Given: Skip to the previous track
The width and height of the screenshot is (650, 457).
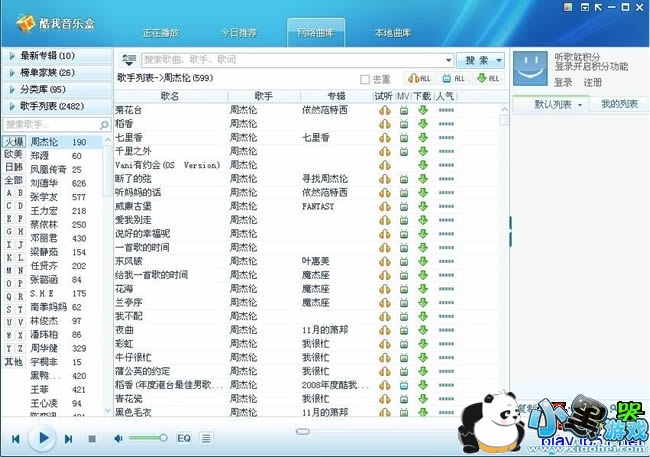Looking at the screenshot, I should [x=16, y=439].
